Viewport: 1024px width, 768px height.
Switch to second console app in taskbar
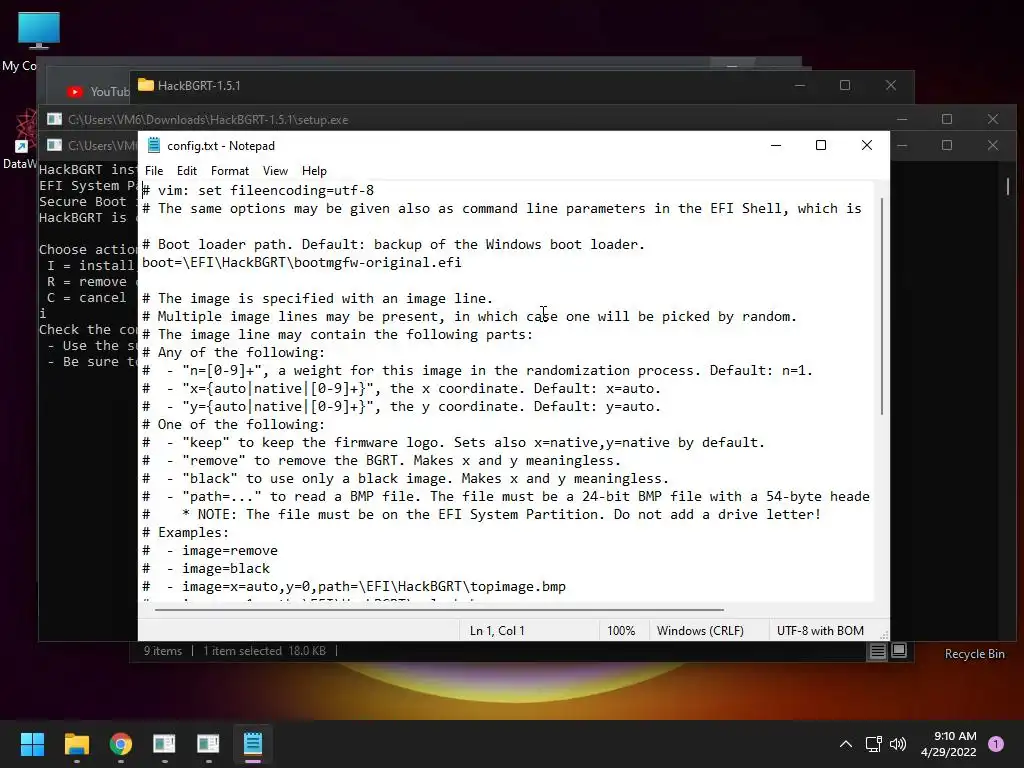click(208, 744)
